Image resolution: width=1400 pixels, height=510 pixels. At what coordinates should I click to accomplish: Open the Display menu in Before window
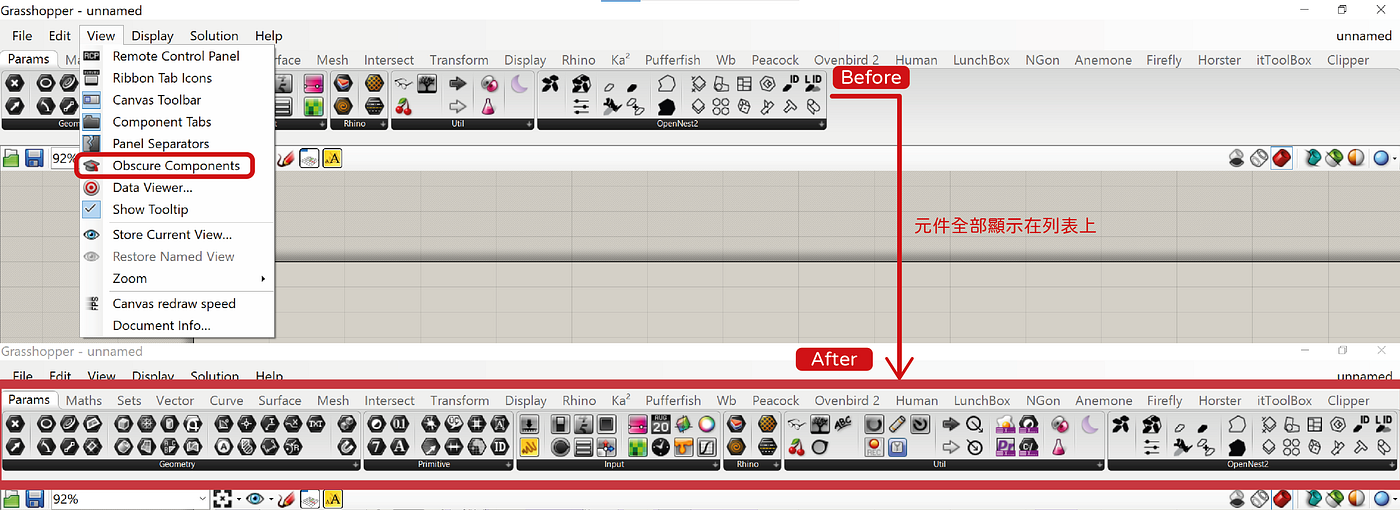pos(153,35)
